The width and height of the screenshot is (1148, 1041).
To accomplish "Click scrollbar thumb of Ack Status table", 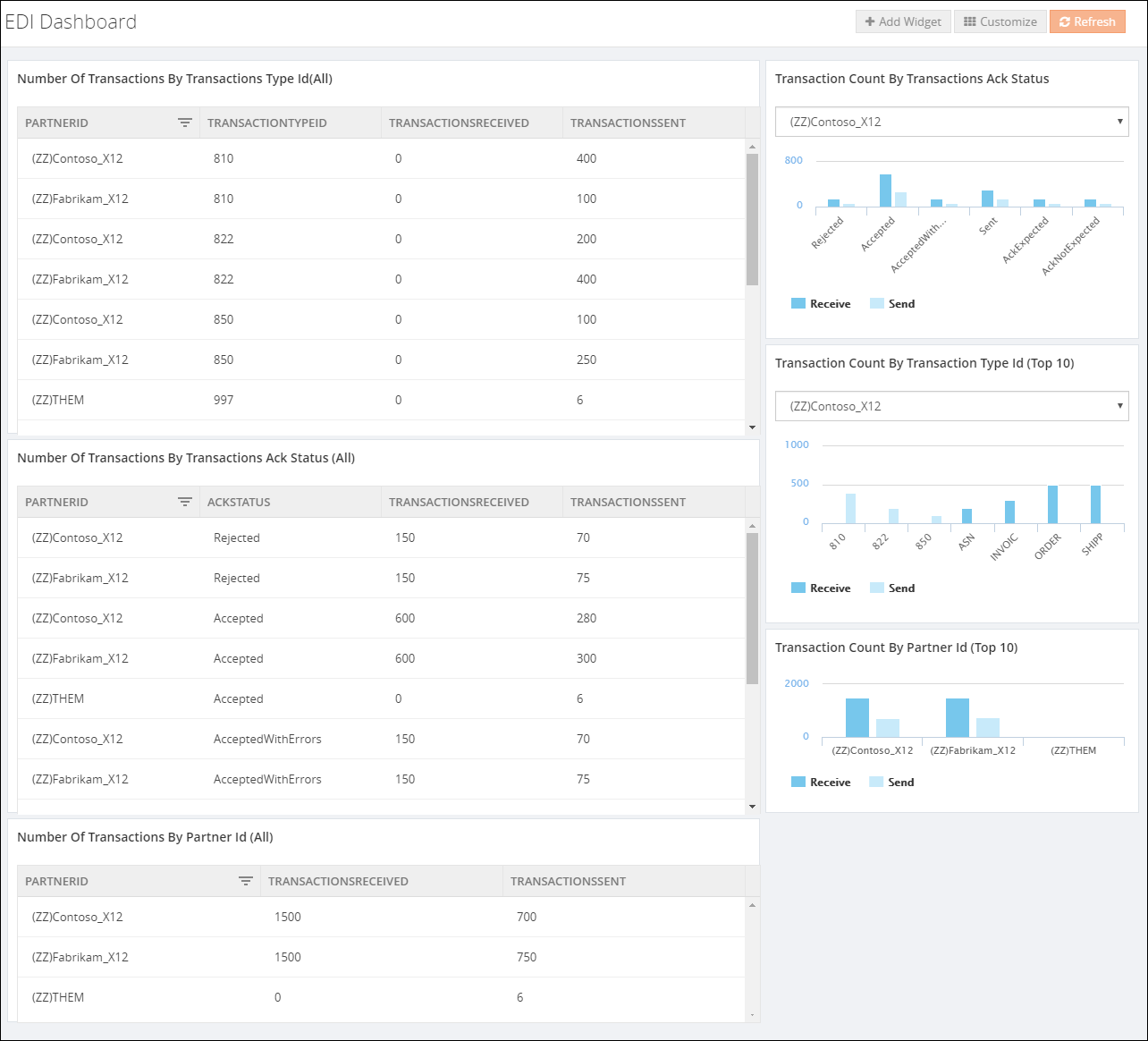I will tap(752, 609).
